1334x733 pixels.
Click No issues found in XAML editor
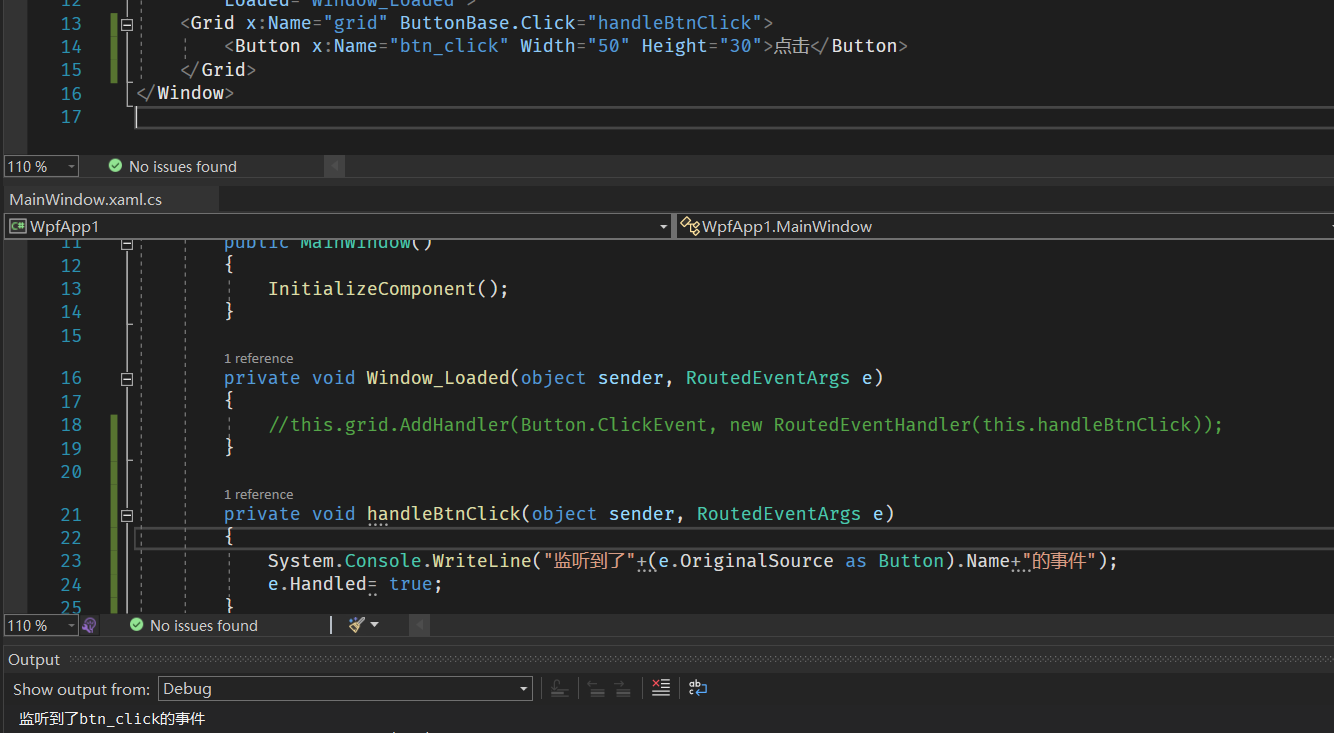[183, 166]
